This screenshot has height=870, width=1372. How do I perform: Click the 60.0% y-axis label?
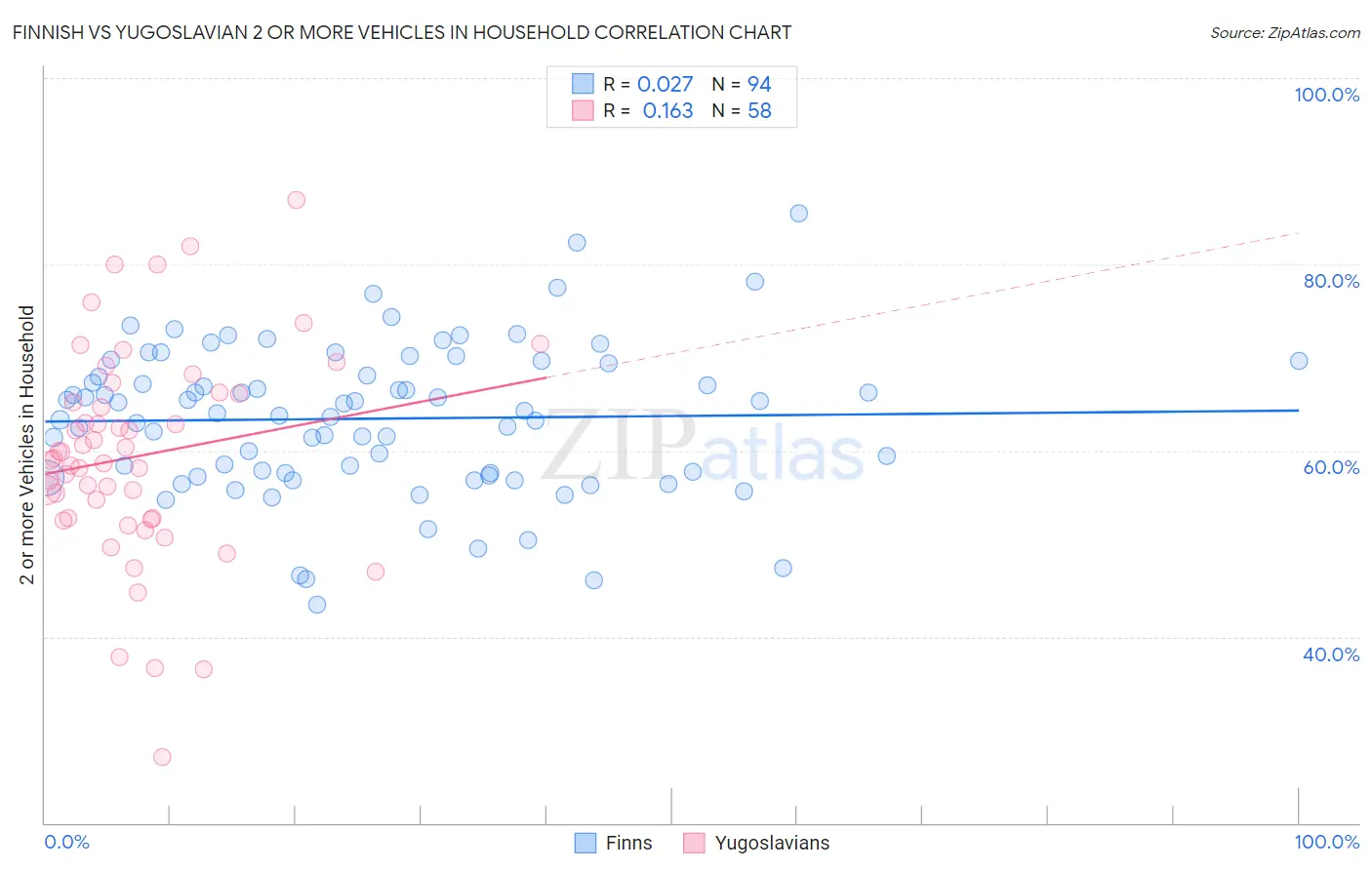1331,467
